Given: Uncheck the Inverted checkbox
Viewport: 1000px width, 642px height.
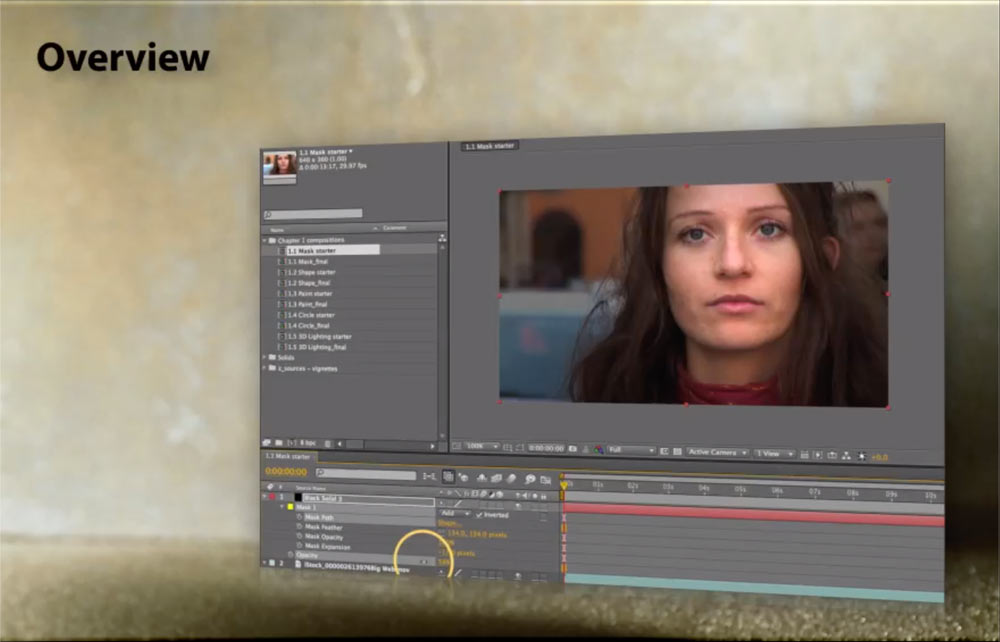Looking at the screenshot, I should point(479,514).
